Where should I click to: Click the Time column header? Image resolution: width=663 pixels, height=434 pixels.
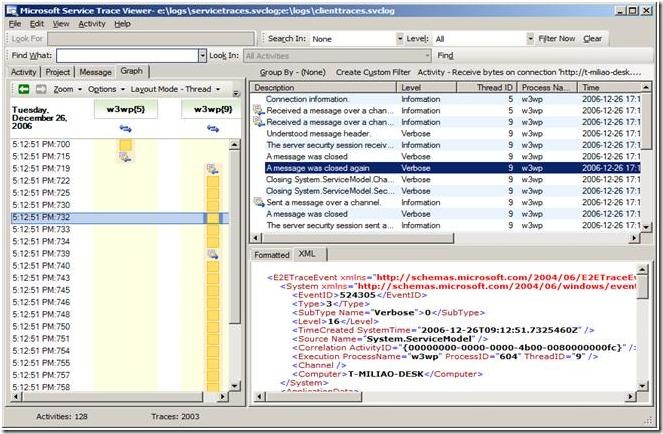pos(609,88)
